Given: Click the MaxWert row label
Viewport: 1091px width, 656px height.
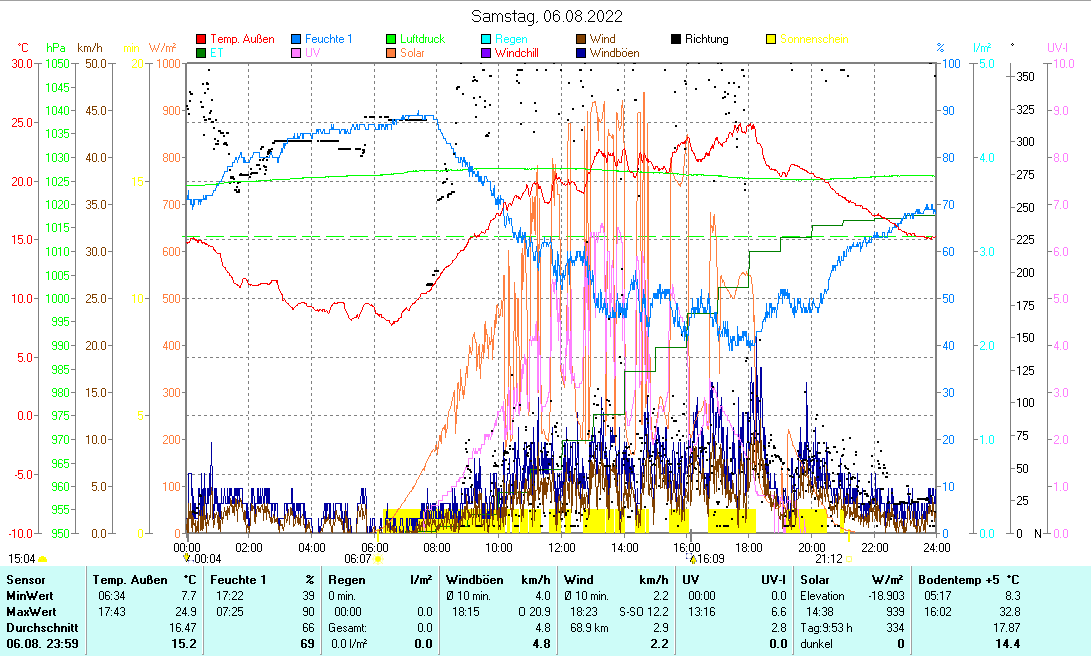Looking at the screenshot, I should (31, 611).
